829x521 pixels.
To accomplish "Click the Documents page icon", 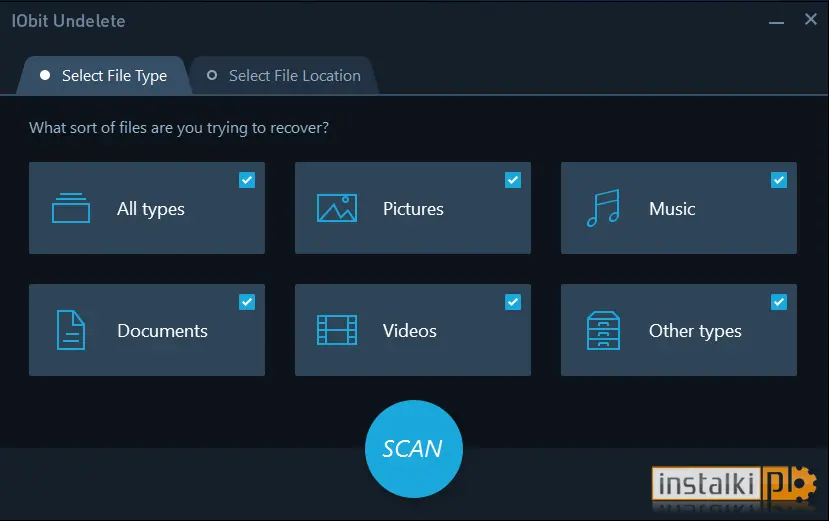I will point(71,330).
